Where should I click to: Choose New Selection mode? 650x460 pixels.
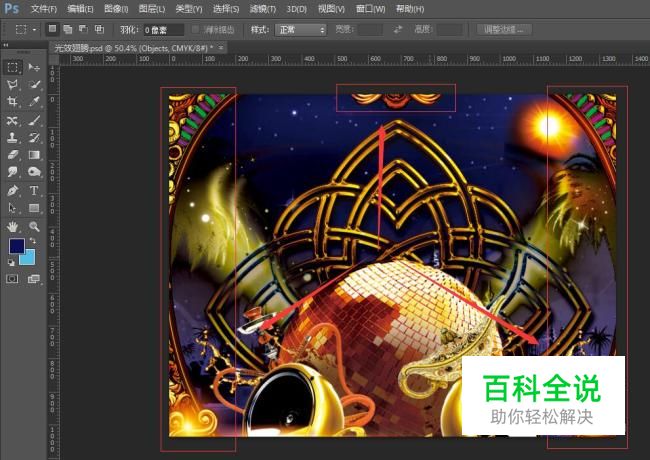pyautogui.click(x=52, y=29)
